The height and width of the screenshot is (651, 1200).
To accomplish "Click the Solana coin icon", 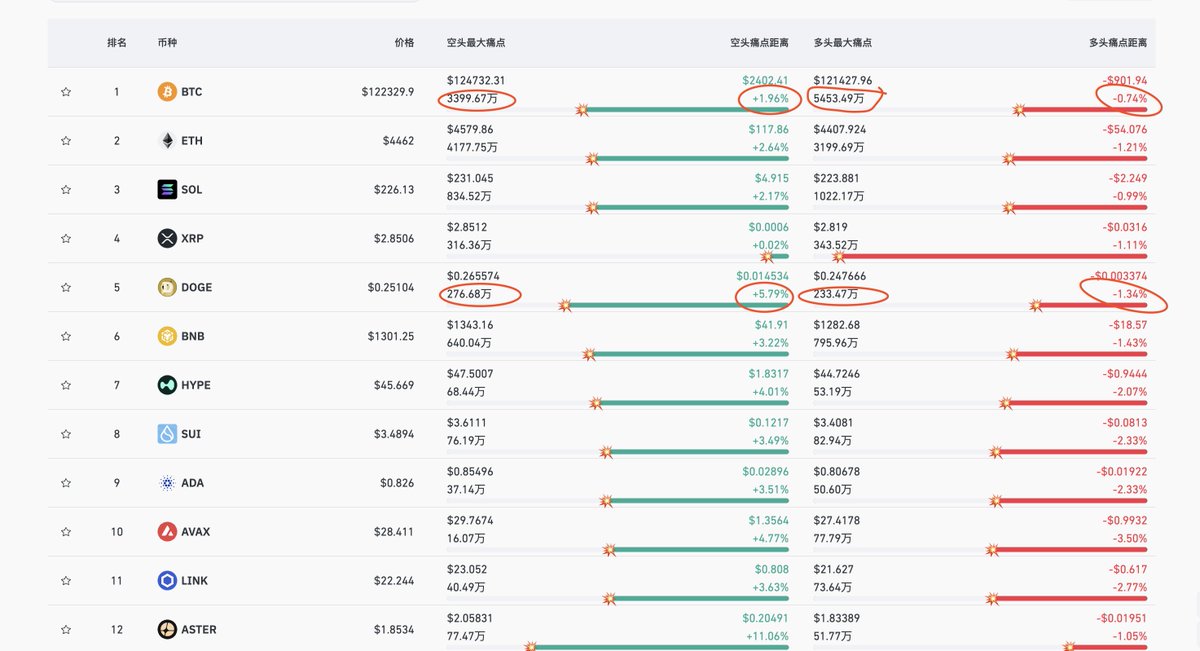I will tap(167, 190).
